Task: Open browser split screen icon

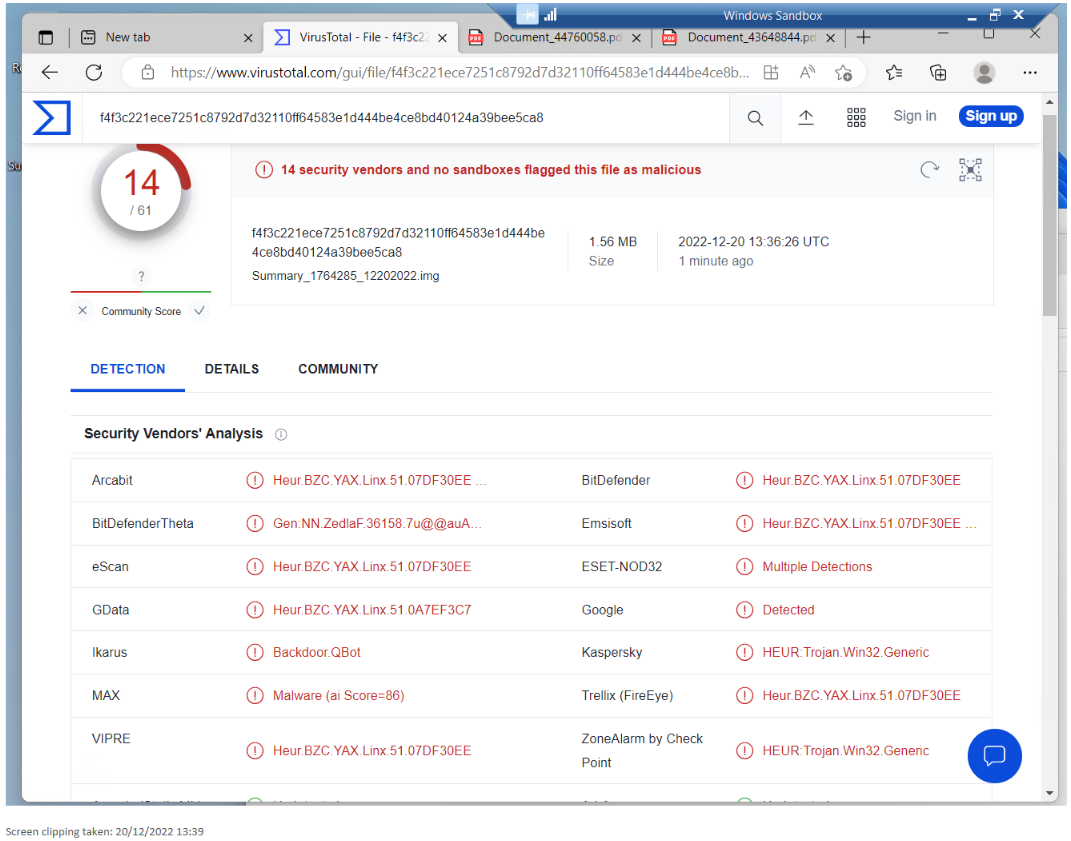Action: click(x=771, y=72)
